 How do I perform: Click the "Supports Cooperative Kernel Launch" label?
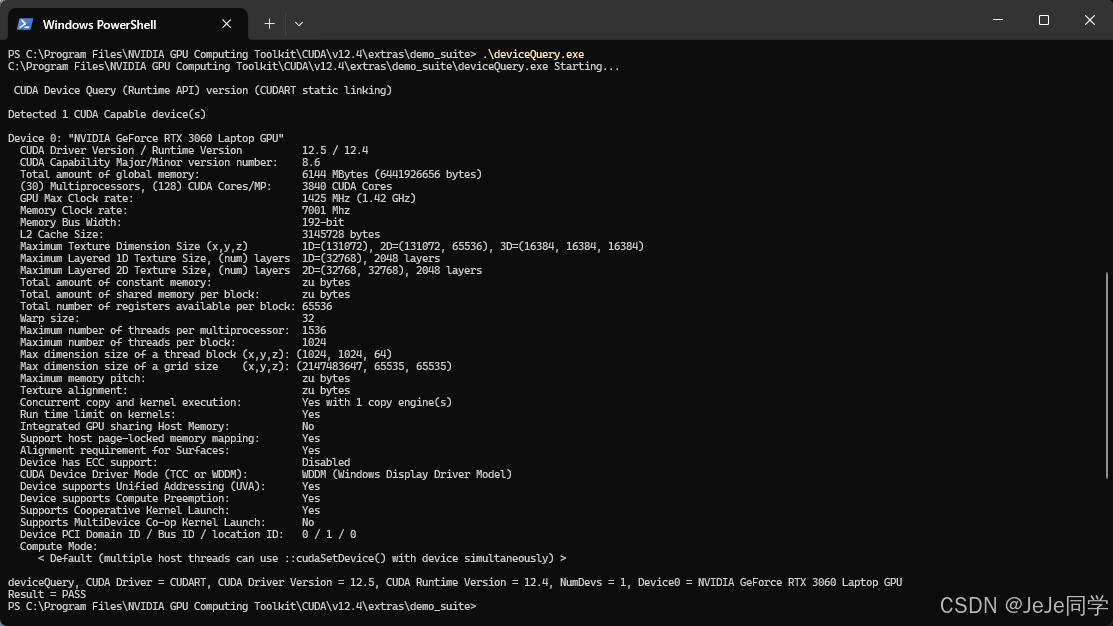click(x=125, y=511)
